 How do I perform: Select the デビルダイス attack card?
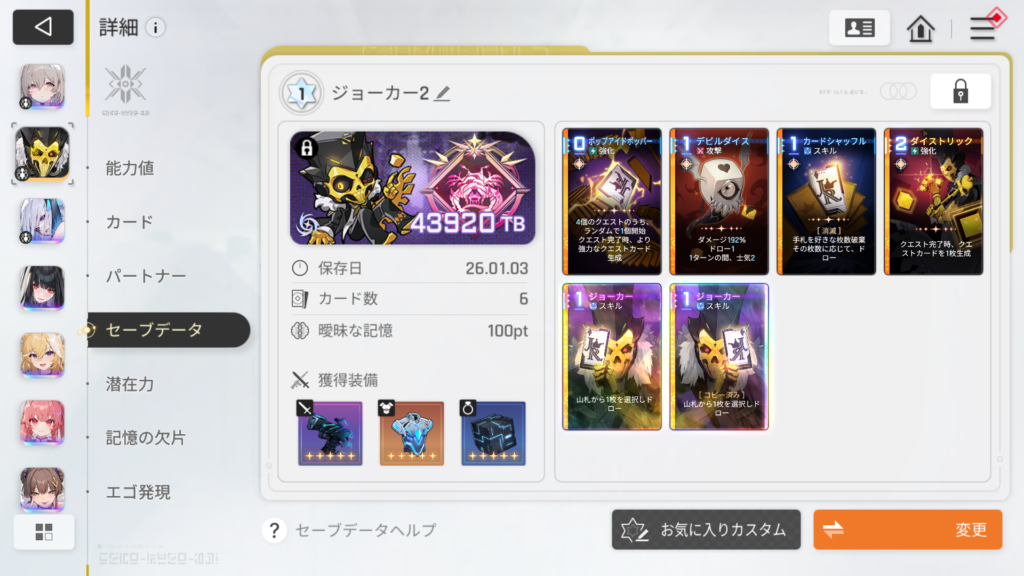(x=719, y=201)
